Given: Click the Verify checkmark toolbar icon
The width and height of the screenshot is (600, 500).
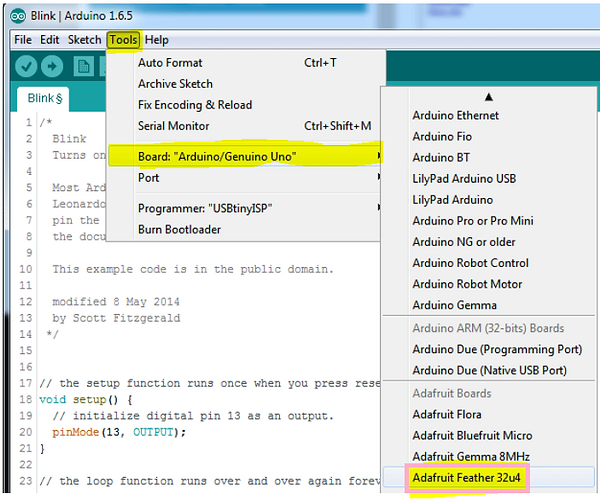Looking at the screenshot, I should tap(26, 67).
